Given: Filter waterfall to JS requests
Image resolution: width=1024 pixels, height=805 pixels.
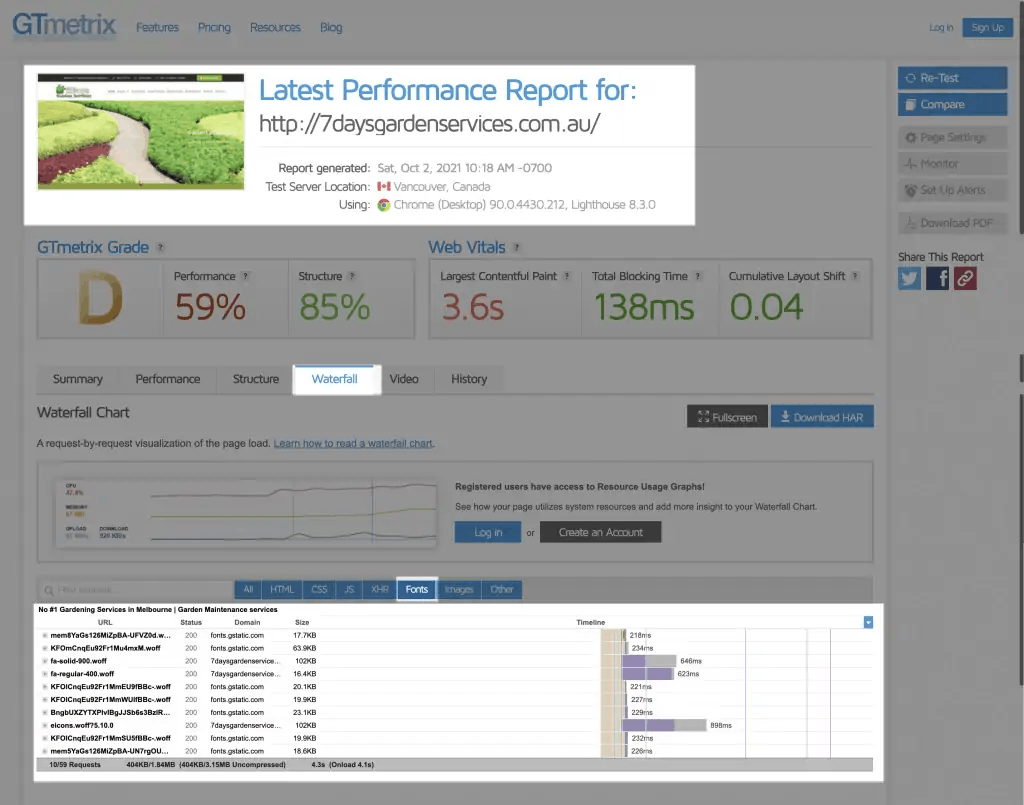Looking at the screenshot, I should pos(349,590).
